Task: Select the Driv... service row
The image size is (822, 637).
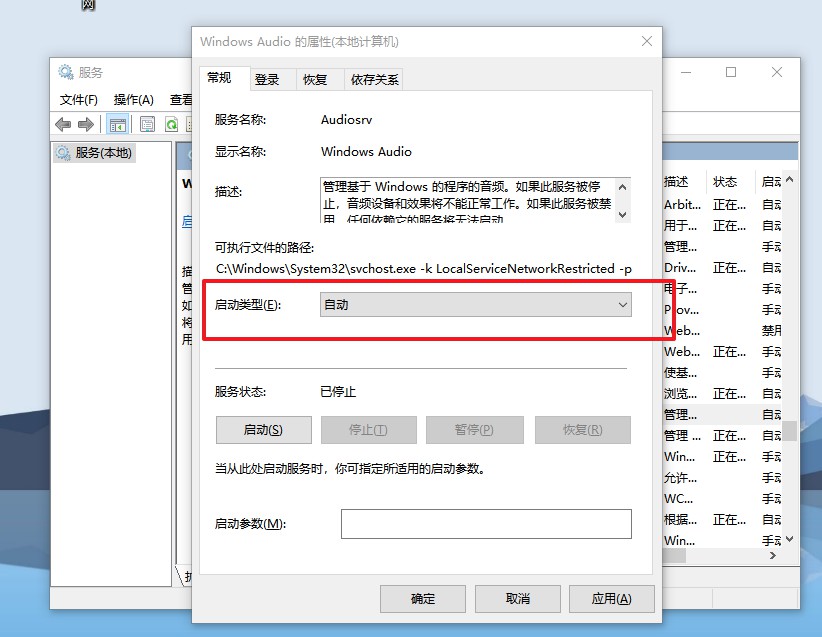Action: coord(722,267)
